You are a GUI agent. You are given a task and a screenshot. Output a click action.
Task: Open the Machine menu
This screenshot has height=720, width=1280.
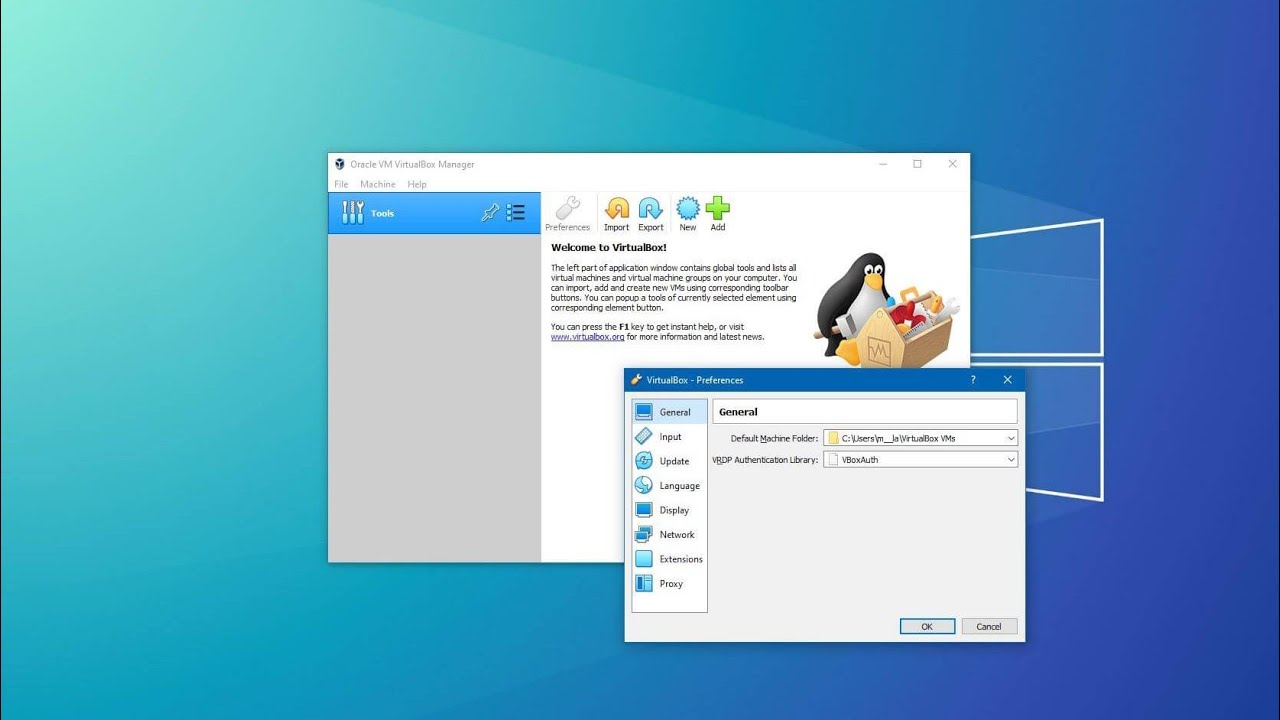[x=378, y=184]
